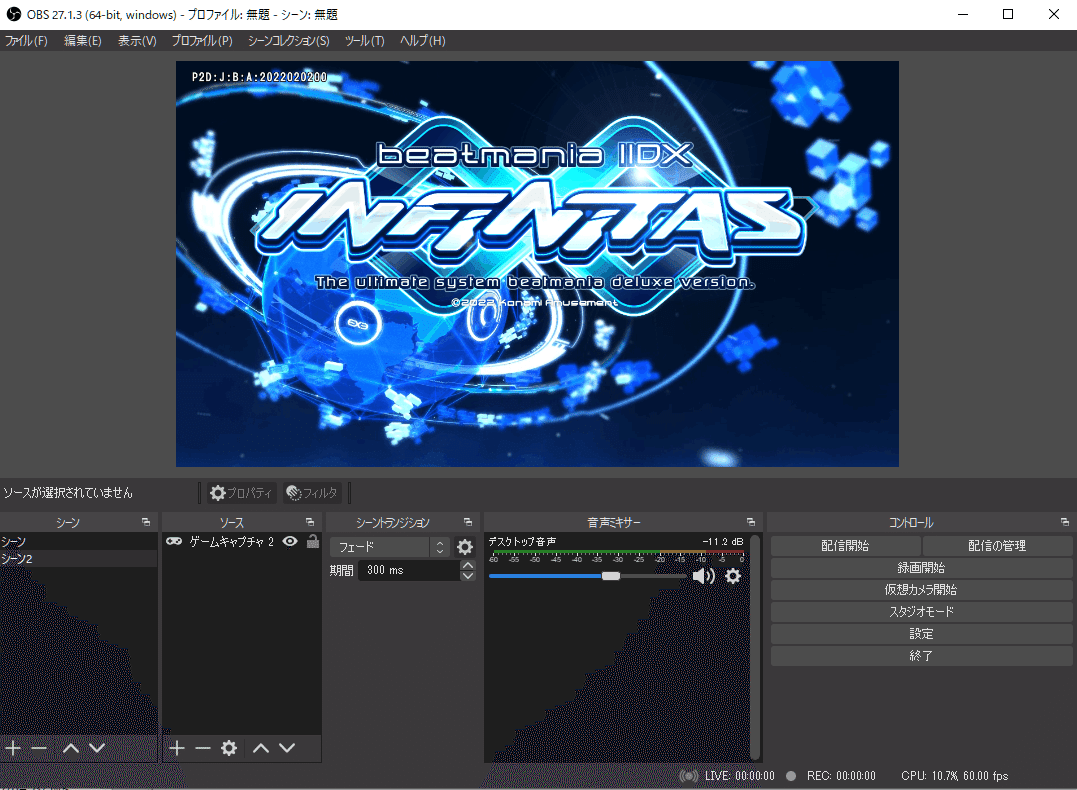Click the -11.2 dB volume readout
The width and height of the screenshot is (1077, 790).
pyautogui.click(x=723, y=541)
